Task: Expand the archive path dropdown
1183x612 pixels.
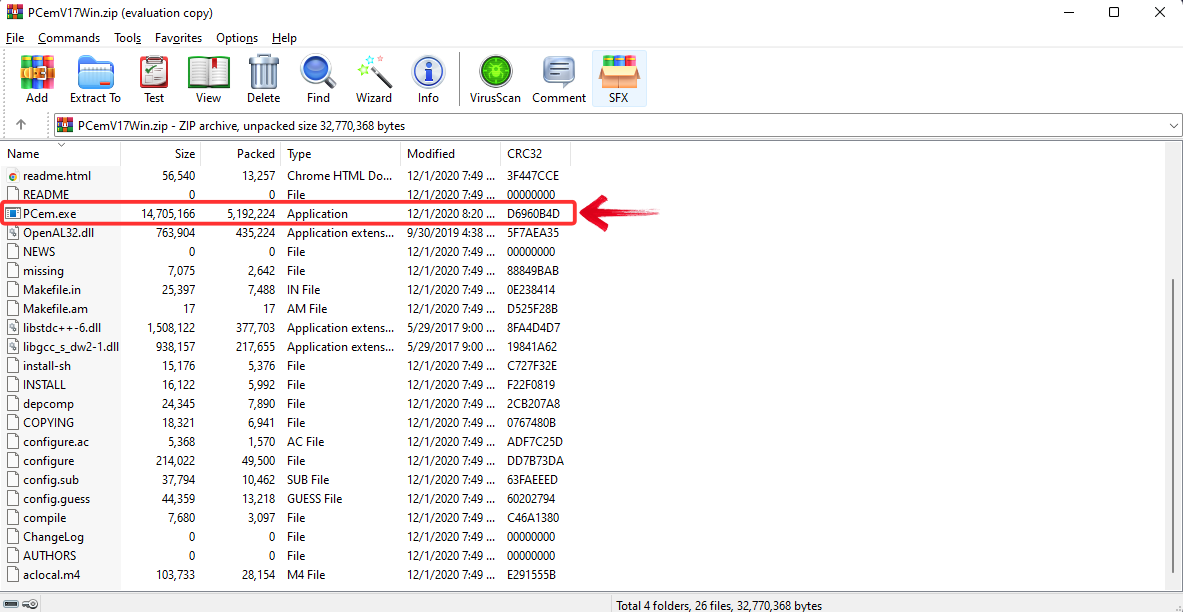Action: (1173, 125)
